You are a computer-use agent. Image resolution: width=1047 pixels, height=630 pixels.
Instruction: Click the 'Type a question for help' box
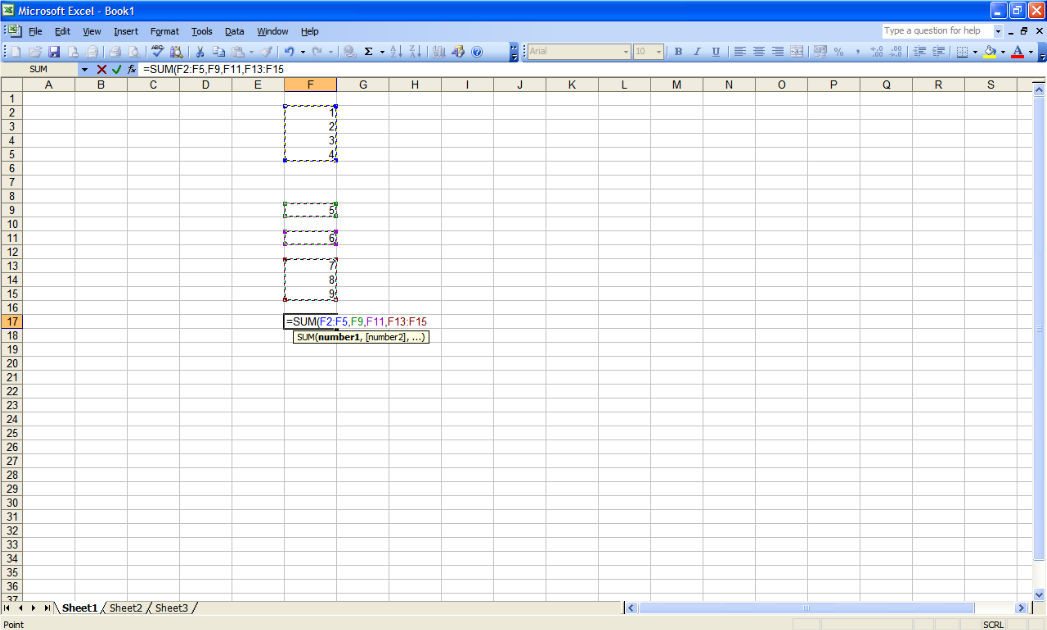935,31
